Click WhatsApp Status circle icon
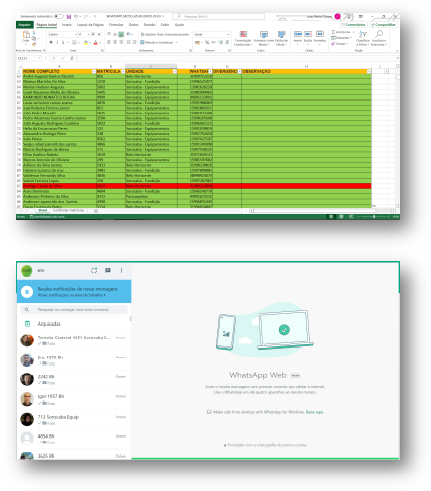 click(x=94, y=270)
